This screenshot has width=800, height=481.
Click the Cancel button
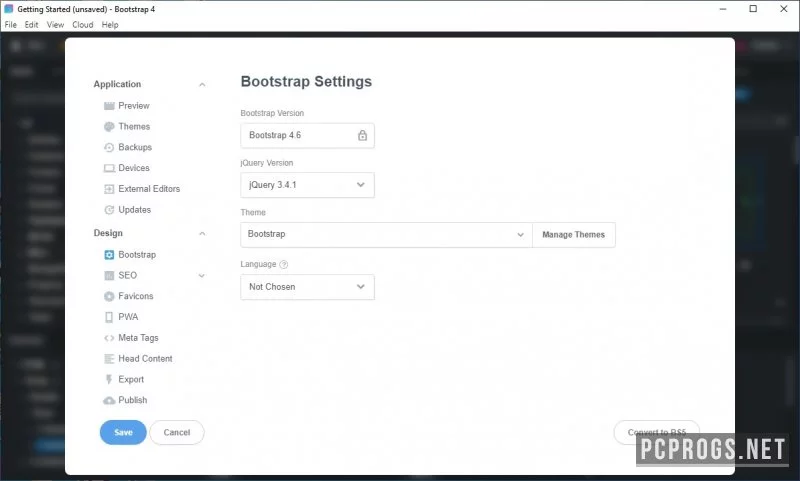(x=177, y=432)
